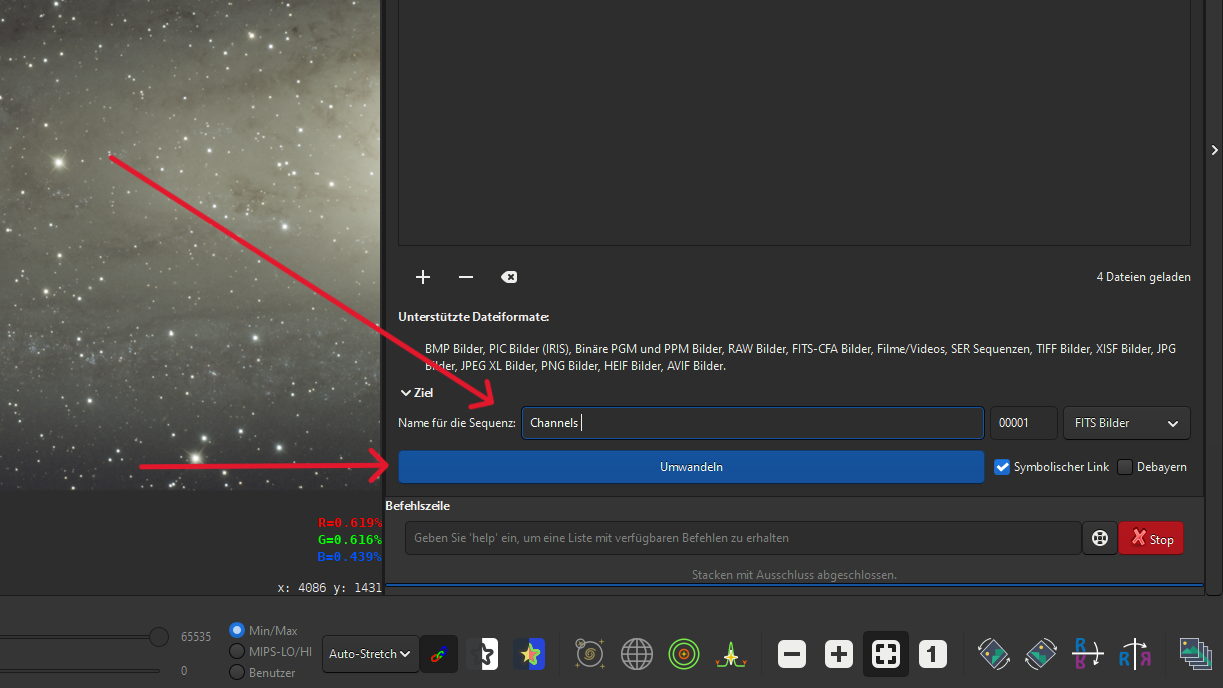
Task: Click the Umwandeln button
Action: pos(691,467)
